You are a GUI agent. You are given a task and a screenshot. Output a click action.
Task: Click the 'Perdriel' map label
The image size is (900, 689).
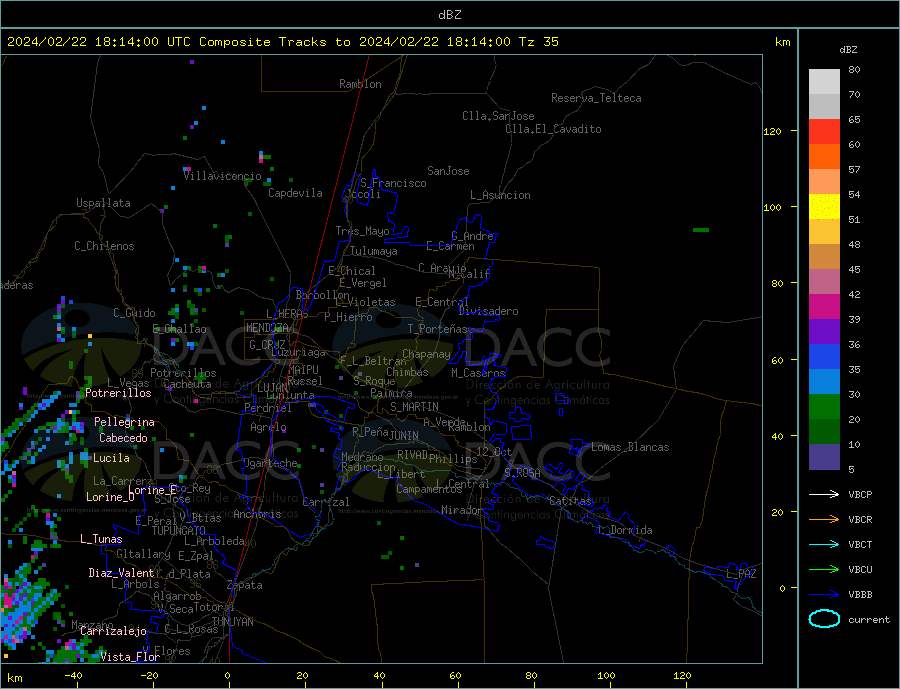tap(268, 408)
